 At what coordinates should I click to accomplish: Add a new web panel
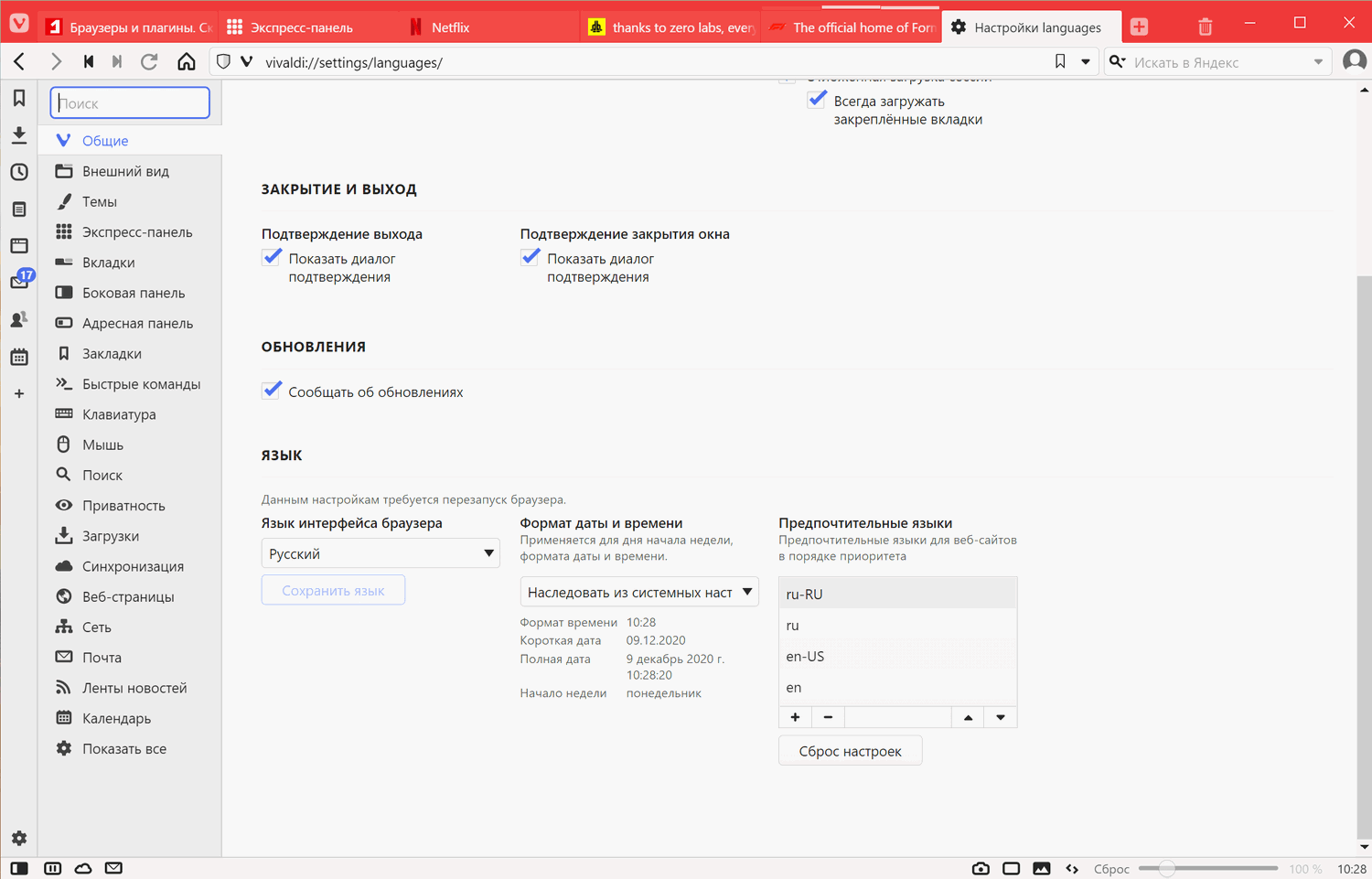(x=19, y=394)
